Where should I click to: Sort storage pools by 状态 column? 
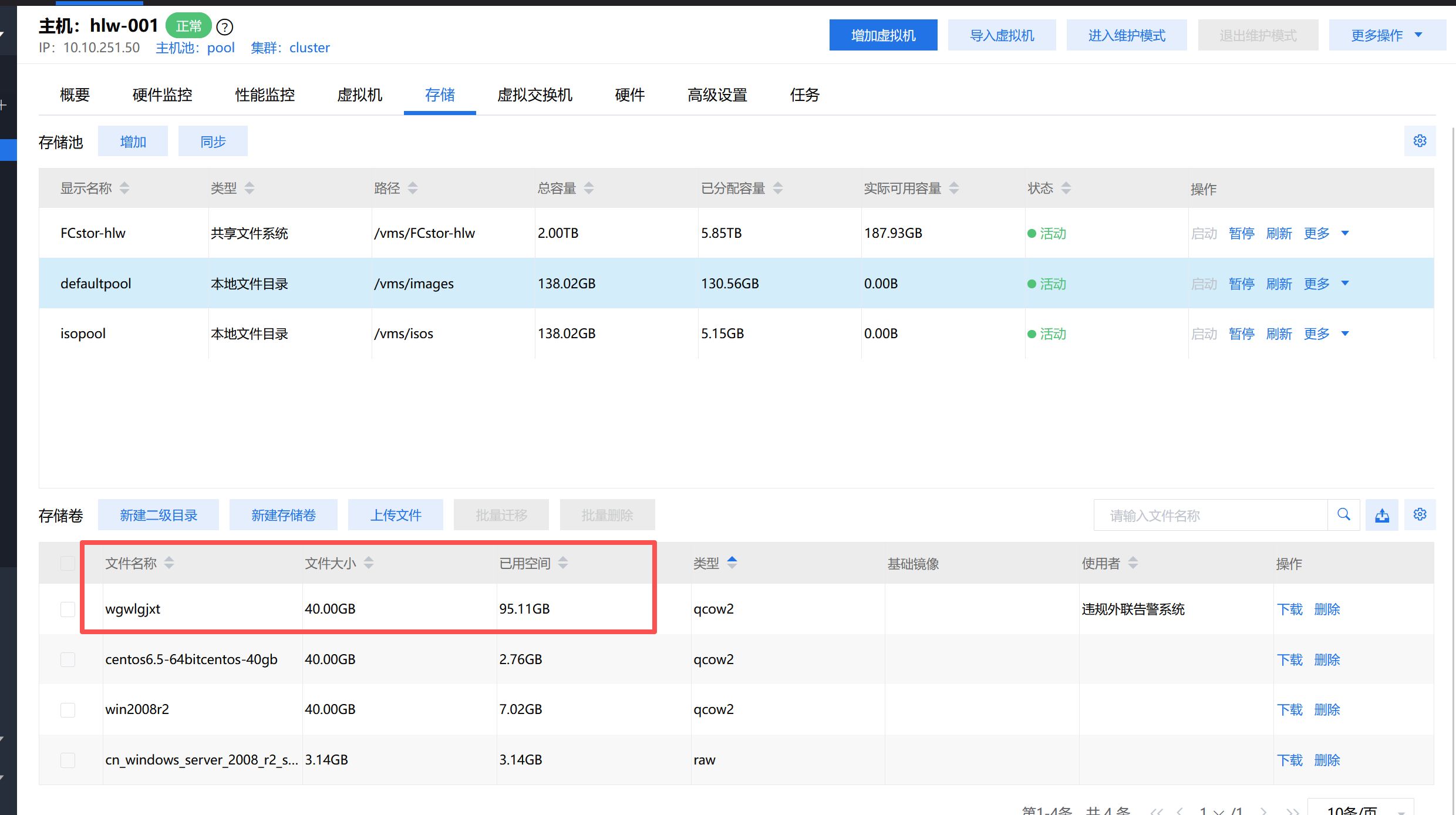coord(1066,188)
